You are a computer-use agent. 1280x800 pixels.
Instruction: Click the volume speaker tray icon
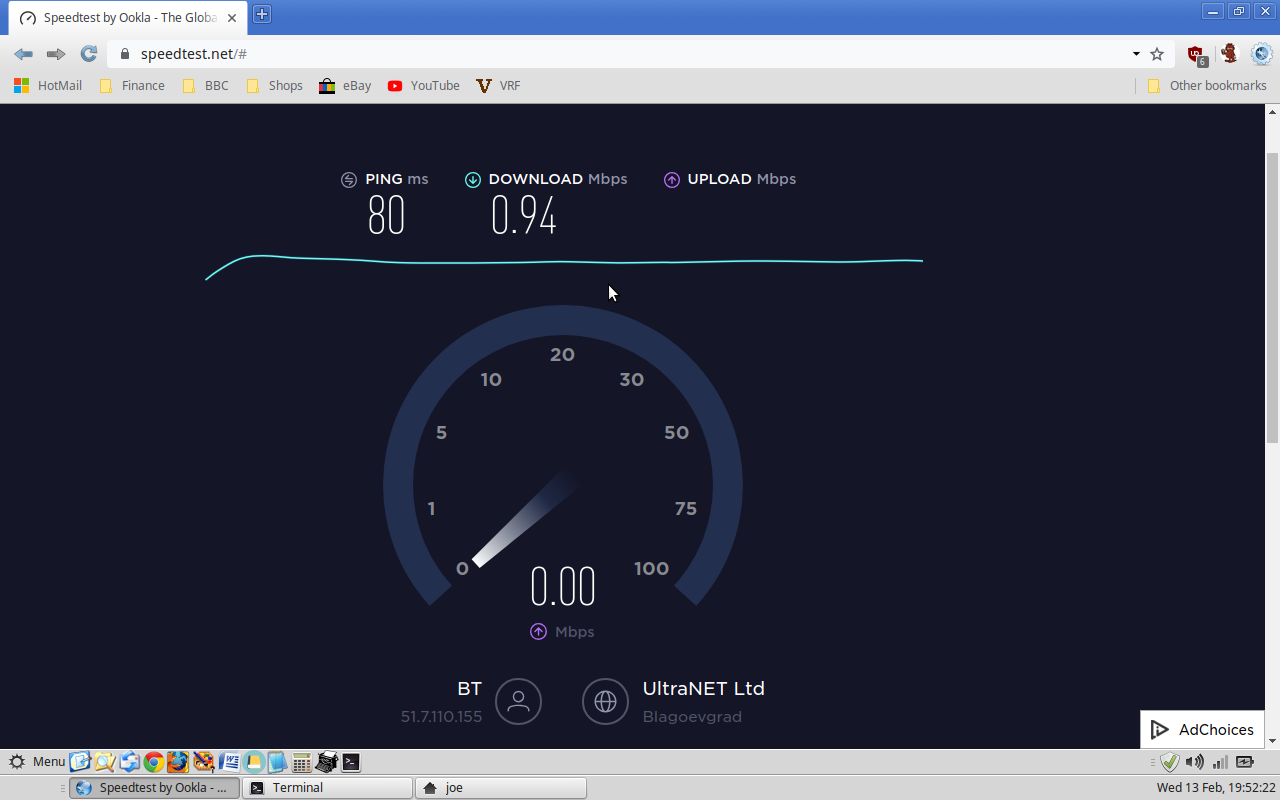[x=1194, y=762]
